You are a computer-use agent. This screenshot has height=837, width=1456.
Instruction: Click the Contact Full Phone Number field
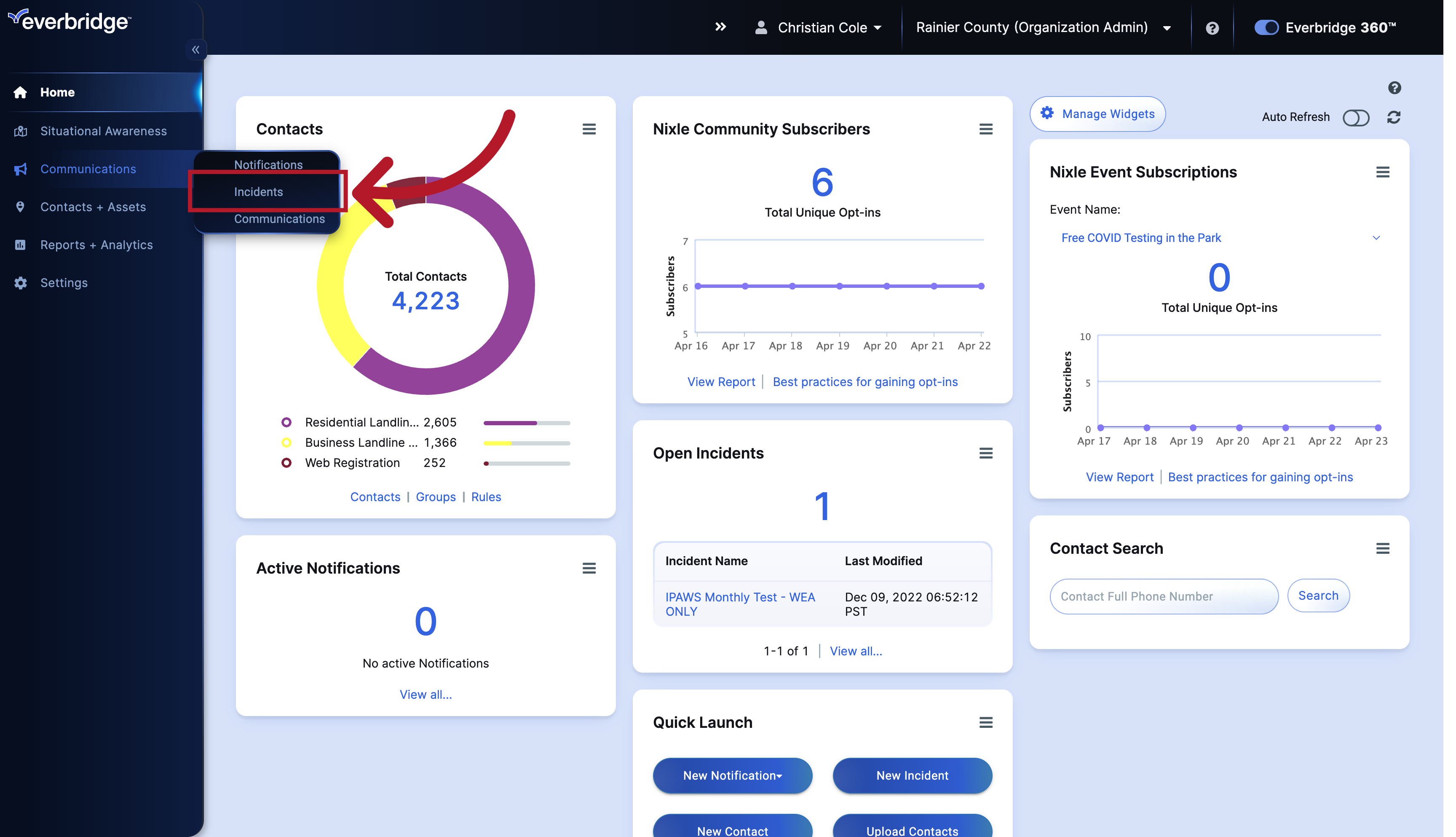(x=1163, y=596)
